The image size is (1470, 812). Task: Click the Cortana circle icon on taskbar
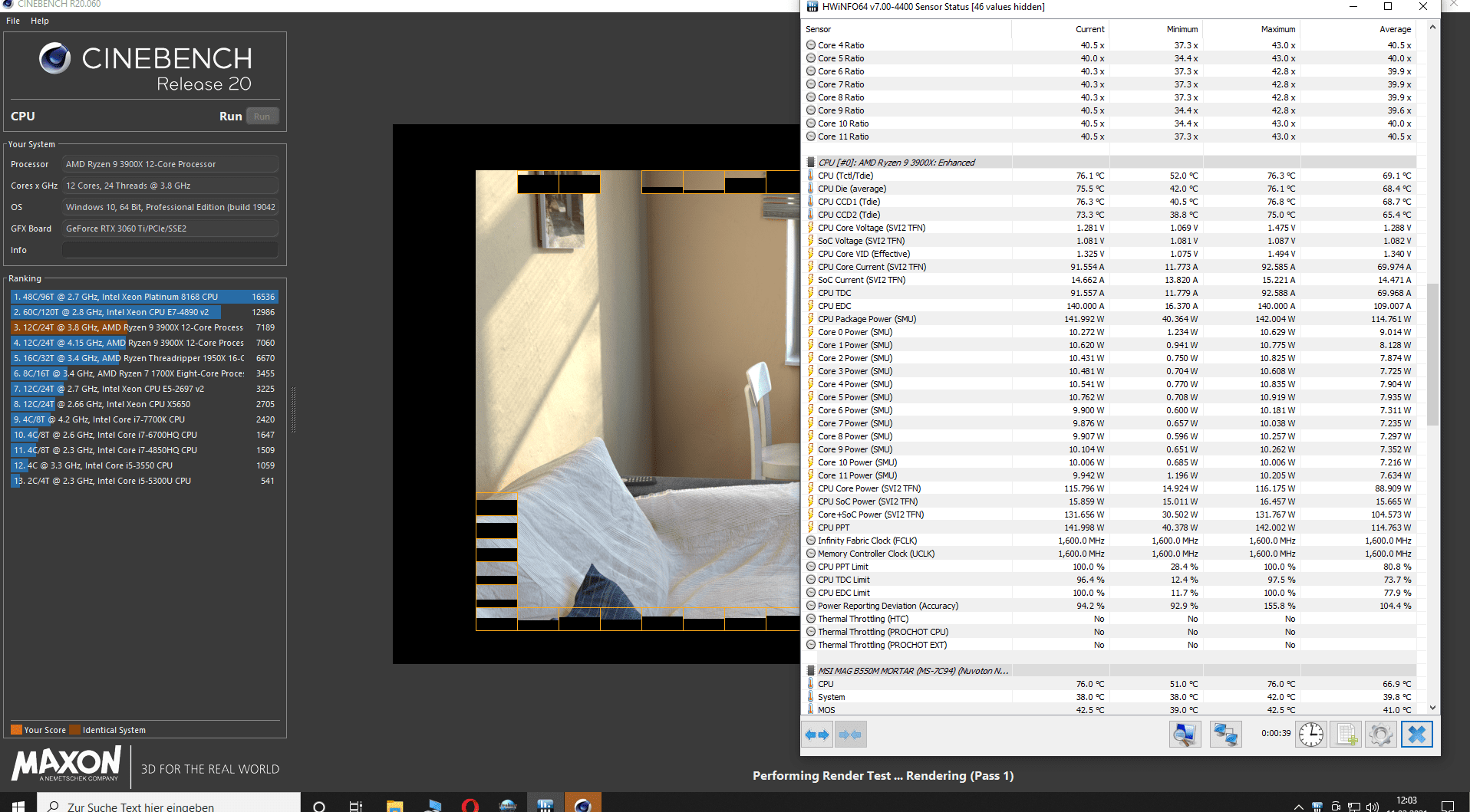(319, 805)
